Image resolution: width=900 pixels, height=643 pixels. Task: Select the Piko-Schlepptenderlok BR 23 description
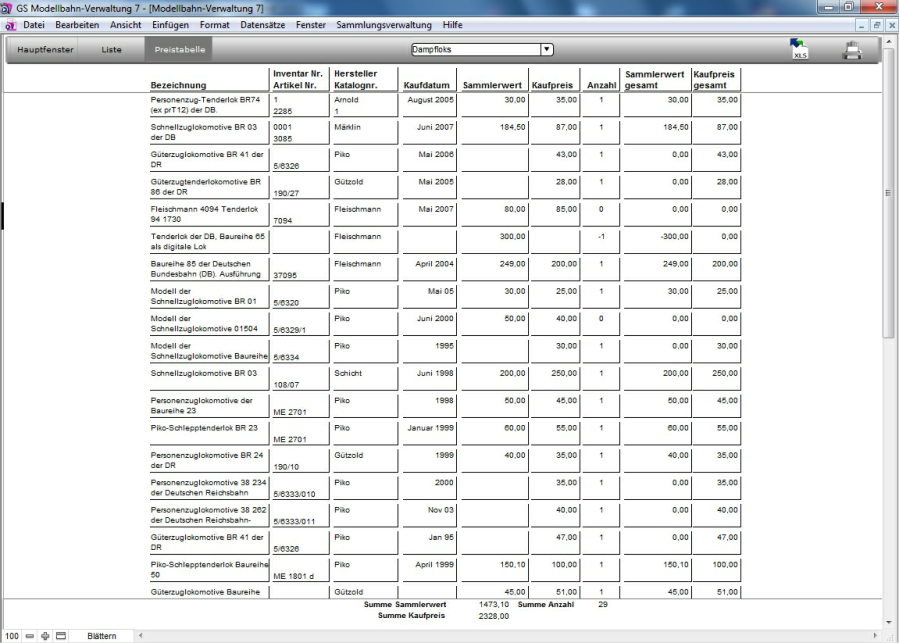(x=204, y=428)
